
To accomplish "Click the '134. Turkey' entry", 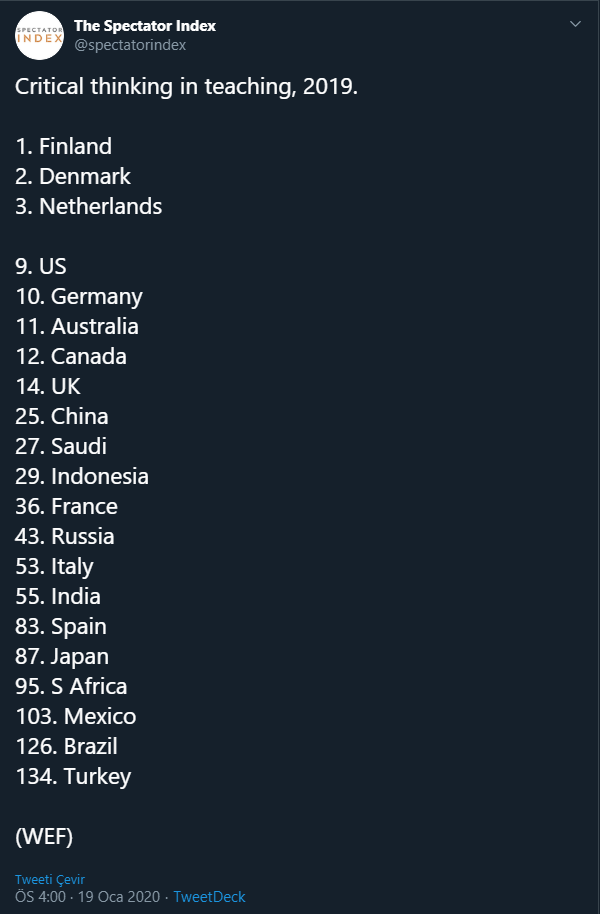I will [73, 776].
